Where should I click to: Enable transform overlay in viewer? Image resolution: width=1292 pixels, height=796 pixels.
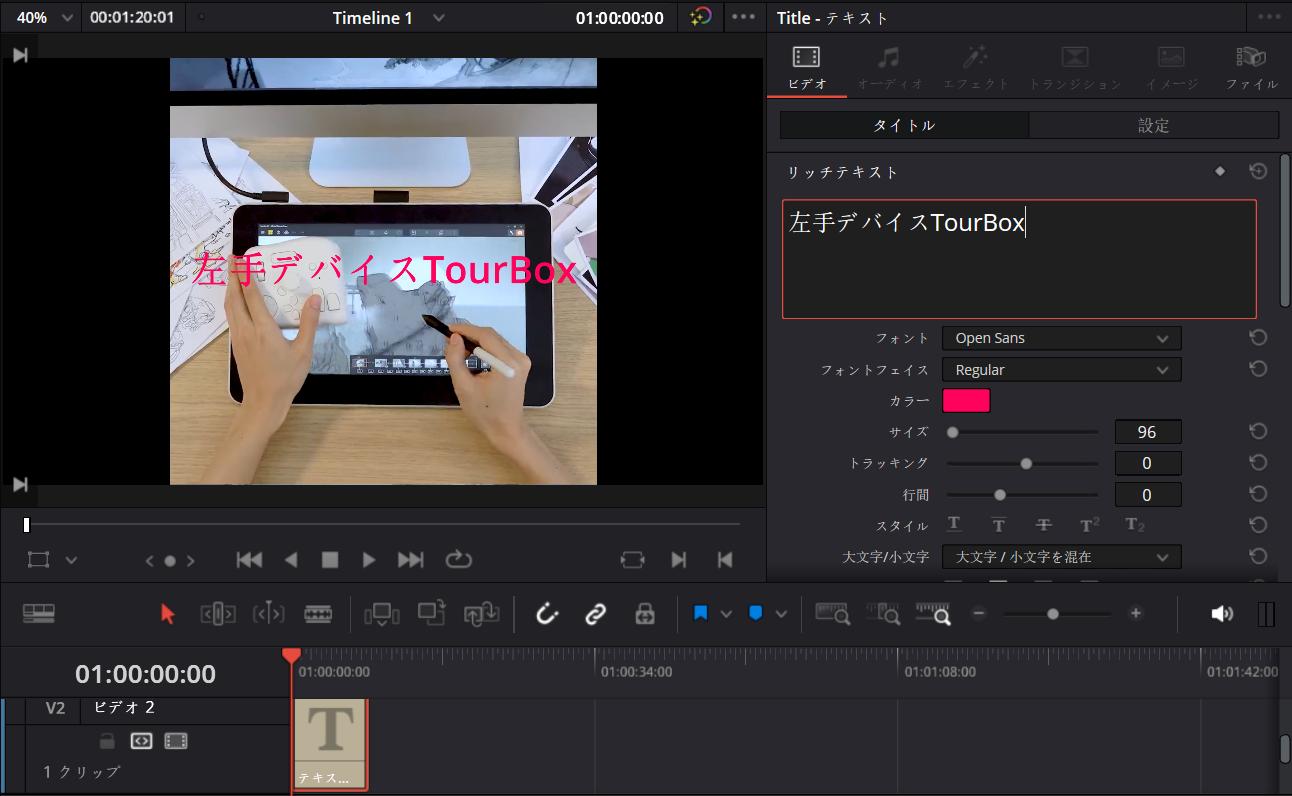pos(38,560)
